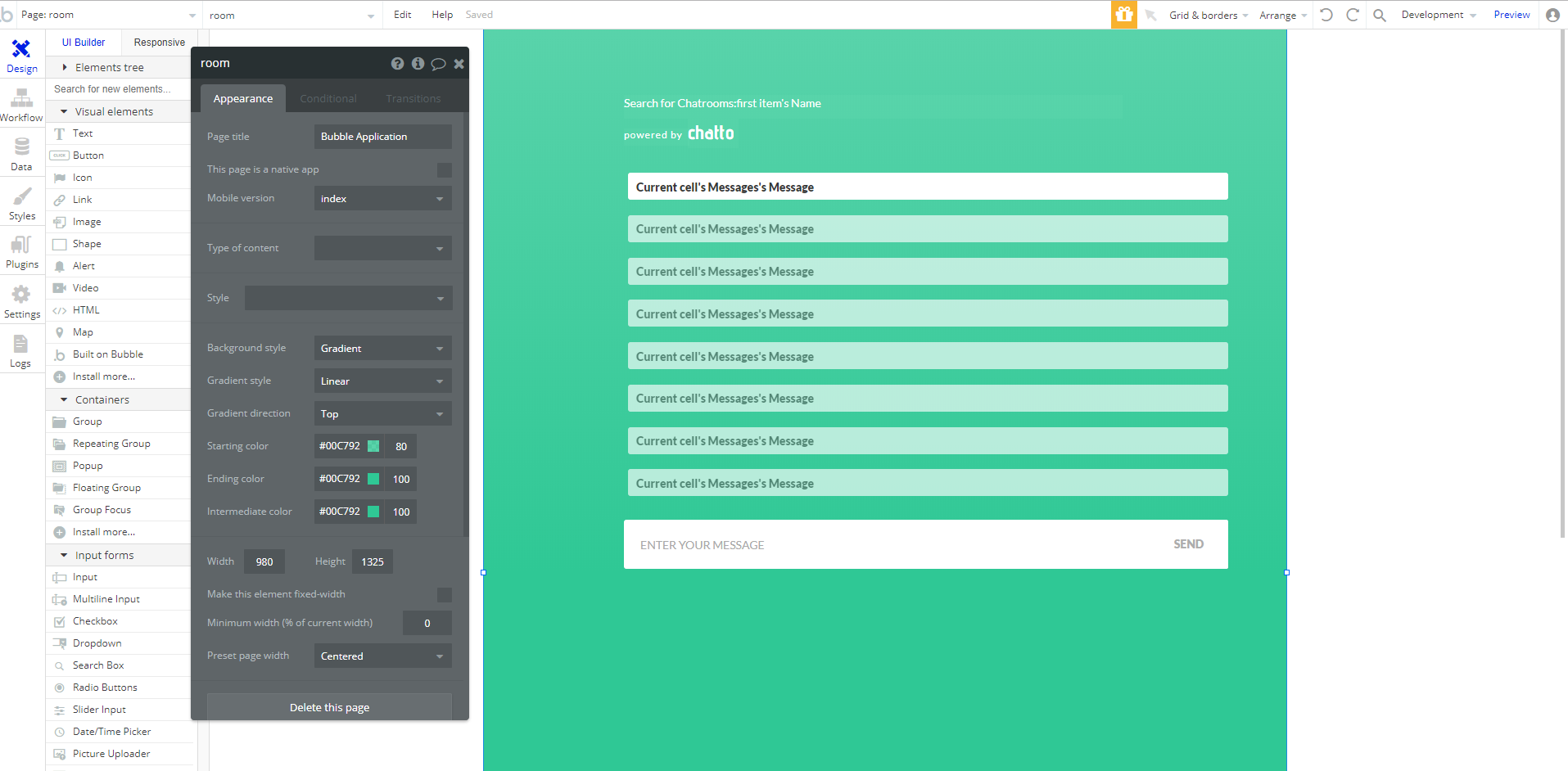Click the orange gift icon
Viewport: 1568px width, 771px height.
pyautogui.click(x=1124, y=15)
